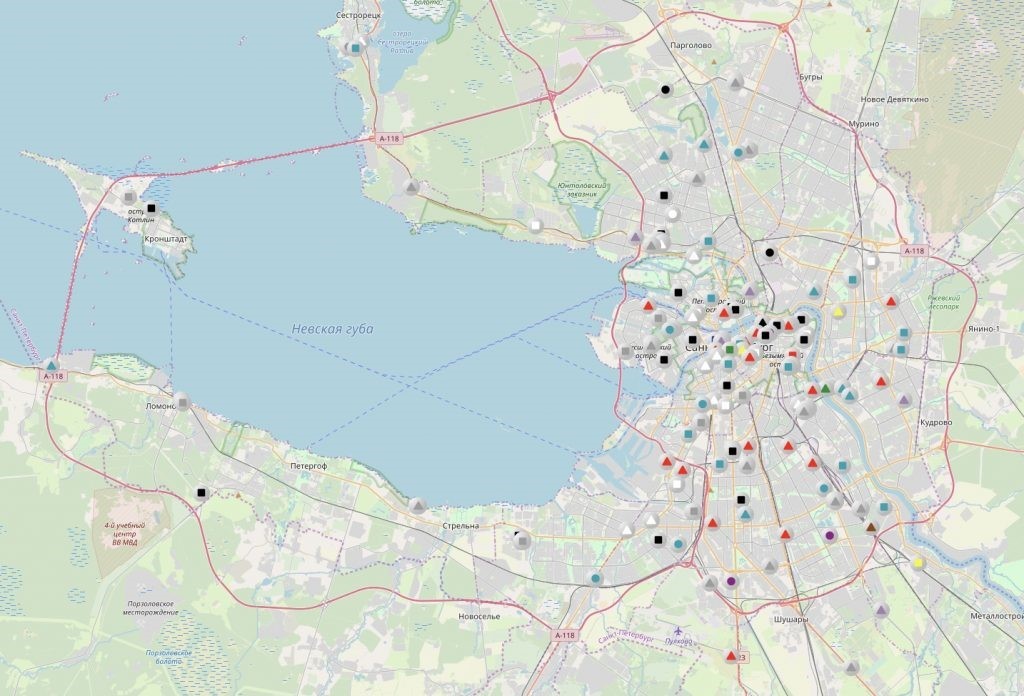This screenshot has width=1024, height=696.
Task: Click teal triangle marker above southwest A-118 shield
Action: 51,365
